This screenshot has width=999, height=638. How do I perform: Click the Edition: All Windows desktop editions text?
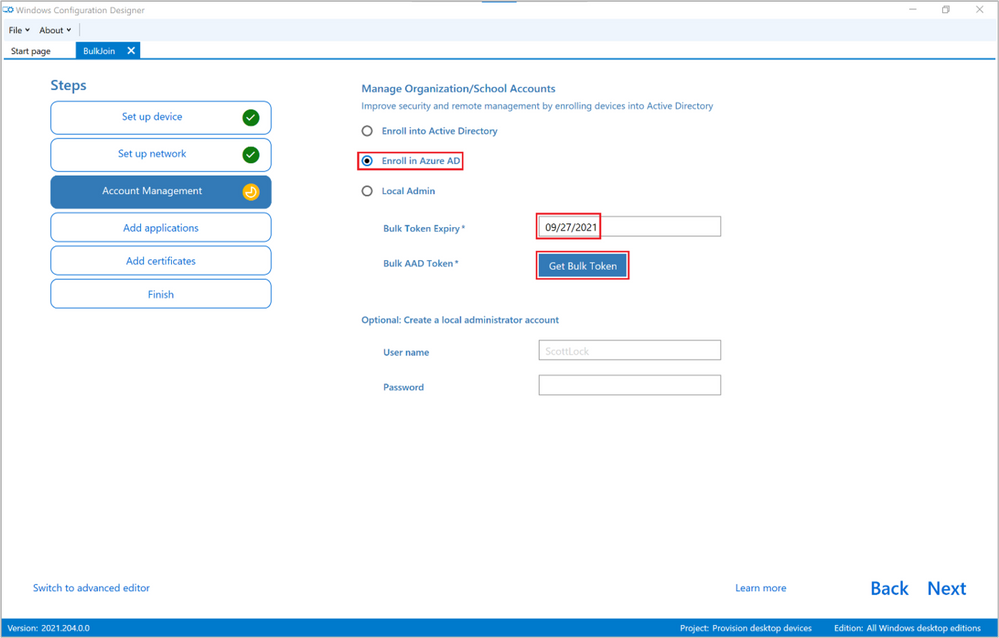(x=907, y=628)
